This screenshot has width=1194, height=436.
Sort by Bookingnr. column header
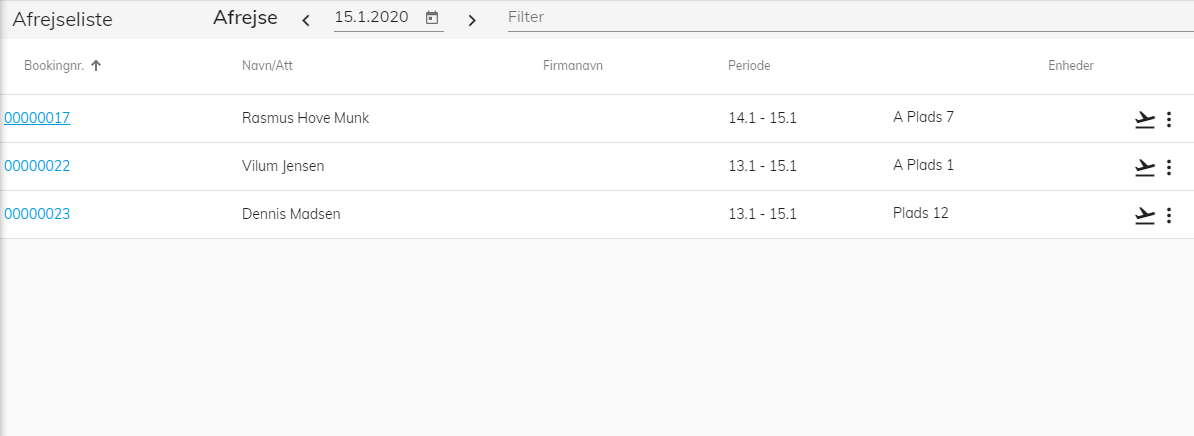[x=54, y=65]
